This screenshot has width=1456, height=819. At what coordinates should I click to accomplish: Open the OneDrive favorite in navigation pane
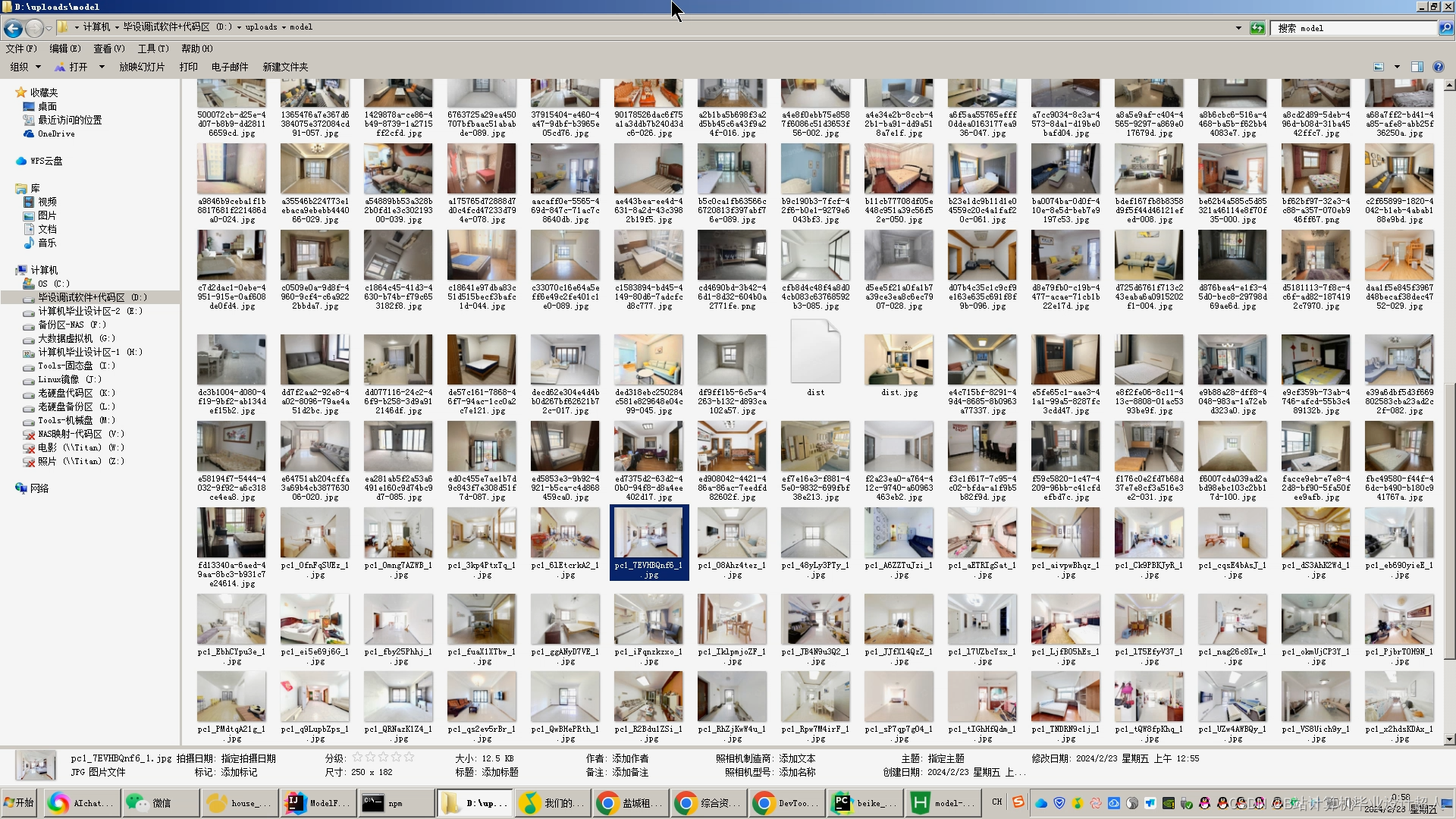(x=55, y=133)
